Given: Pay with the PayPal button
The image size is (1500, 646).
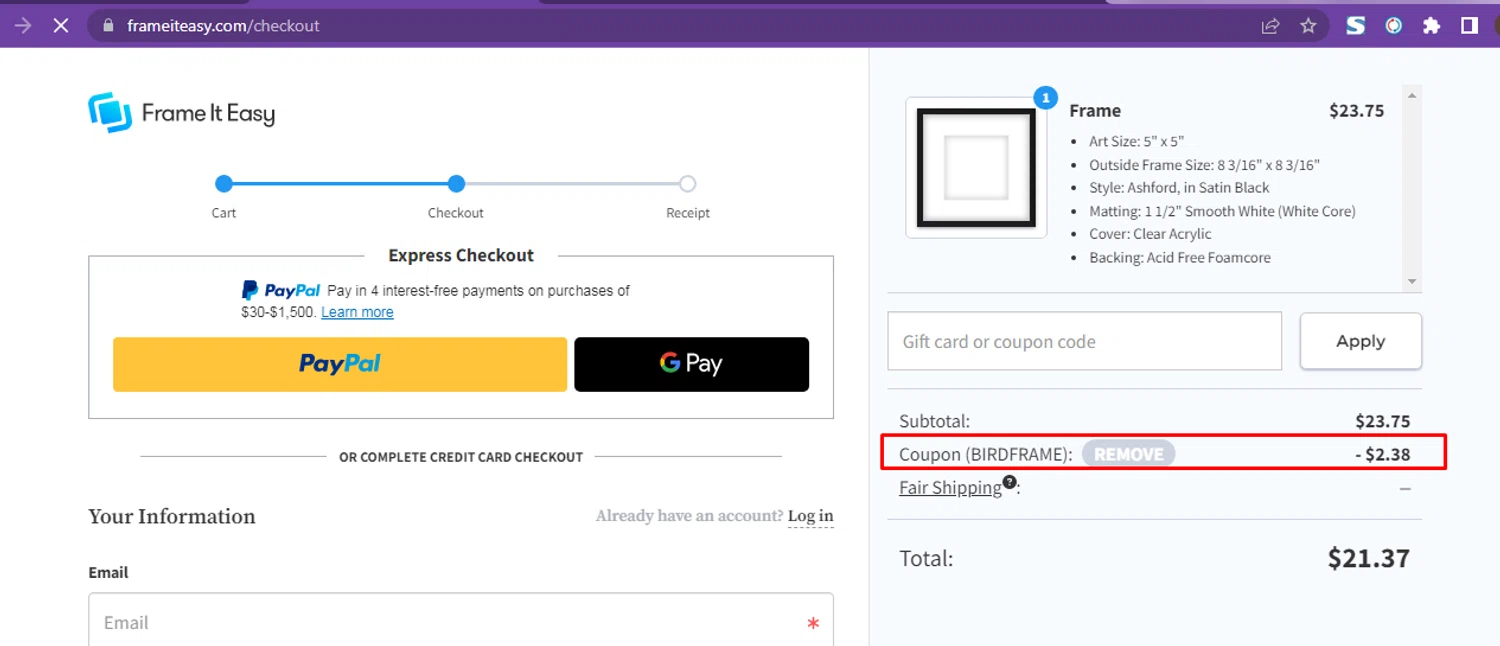Looking at the screenshot, I should pos(340,364).
